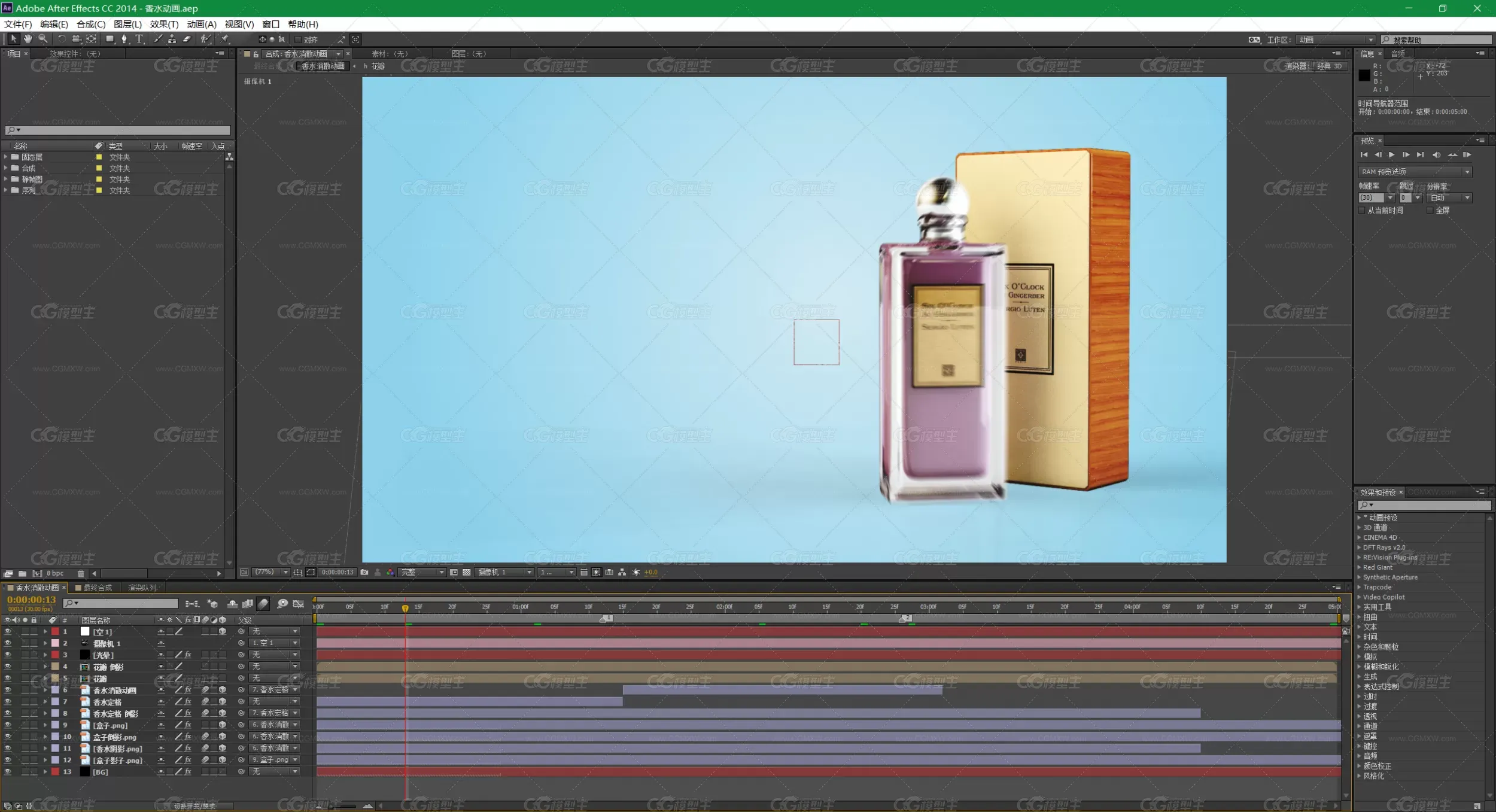Click the 8 bpc color depth button
1496x812 pixels.
[x=54, y=573]
